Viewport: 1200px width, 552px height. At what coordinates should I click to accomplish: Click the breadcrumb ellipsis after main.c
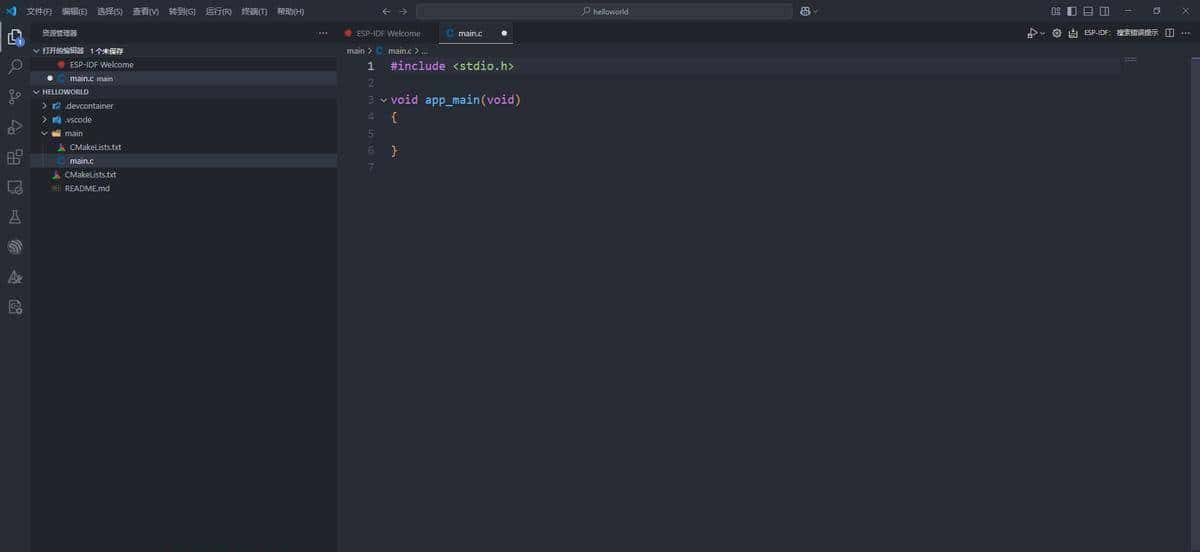(x=425, y=50)
